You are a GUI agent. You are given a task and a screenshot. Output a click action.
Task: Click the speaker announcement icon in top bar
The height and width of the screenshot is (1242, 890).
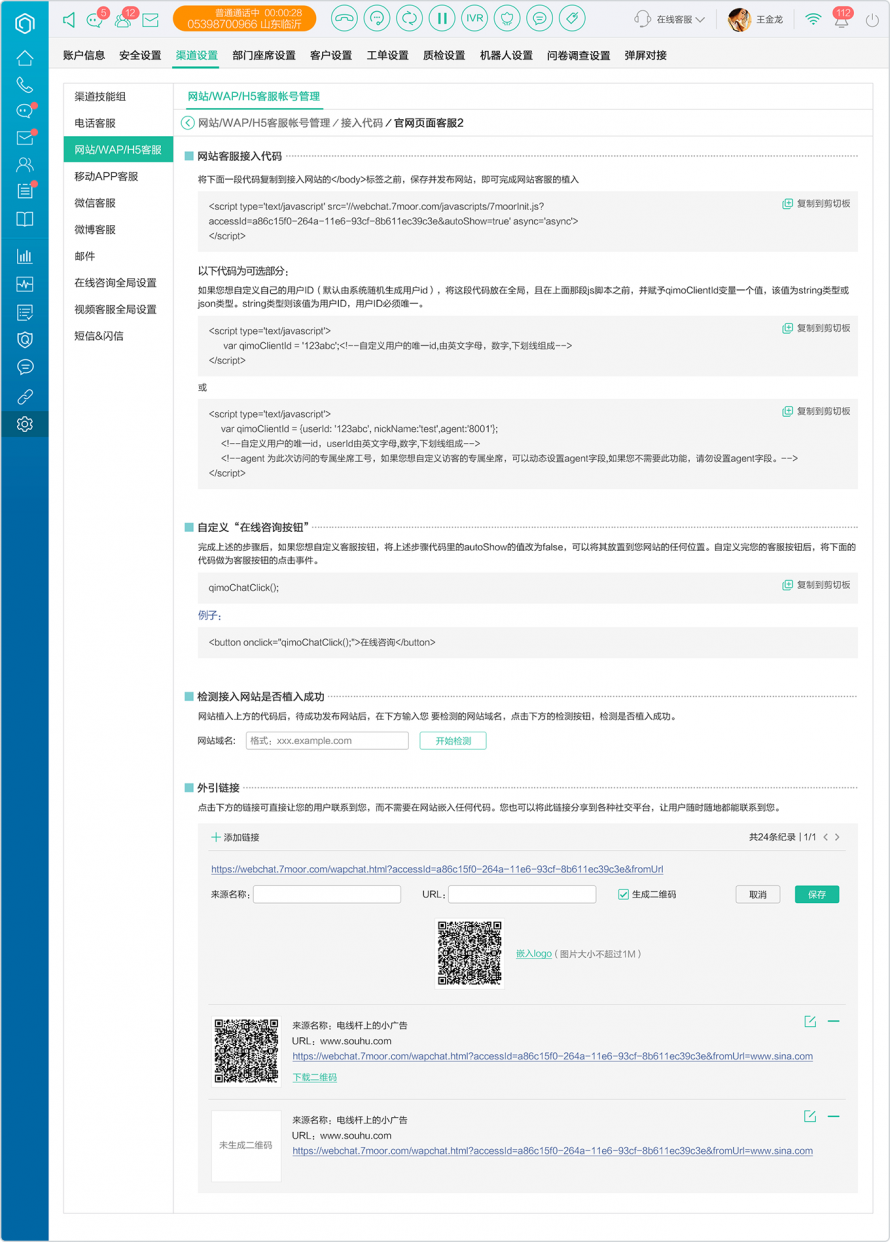pos(69,19)
